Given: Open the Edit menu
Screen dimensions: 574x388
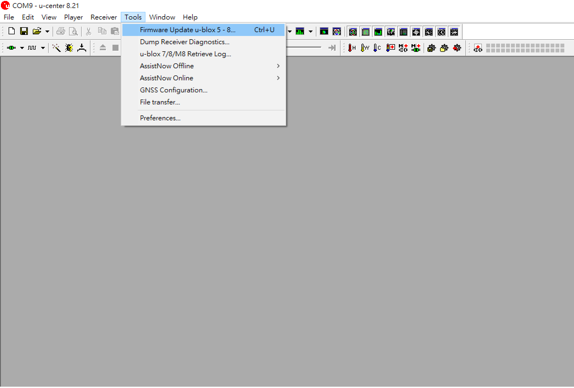Looking at the screenshot, I should point(28,17).
